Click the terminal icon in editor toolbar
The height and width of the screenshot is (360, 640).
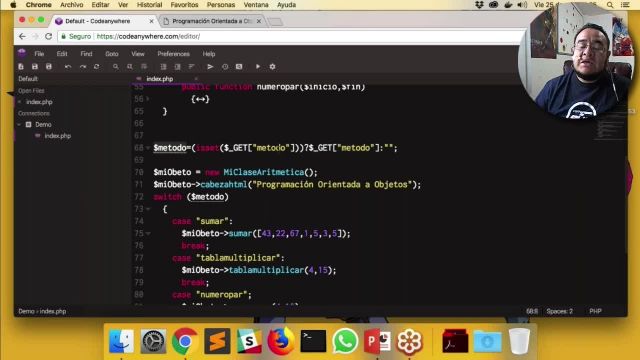tap(239, 67)
